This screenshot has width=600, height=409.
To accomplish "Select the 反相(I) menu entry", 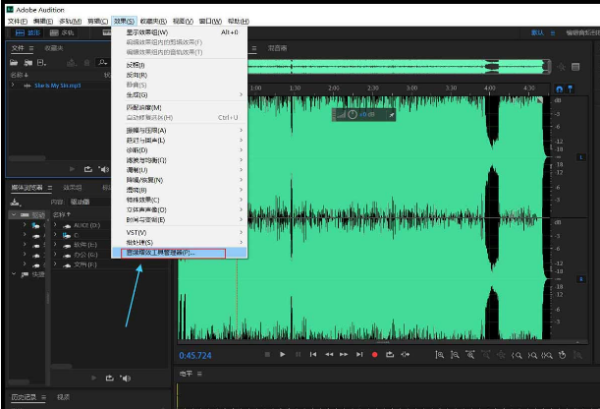I will (179, 65).
